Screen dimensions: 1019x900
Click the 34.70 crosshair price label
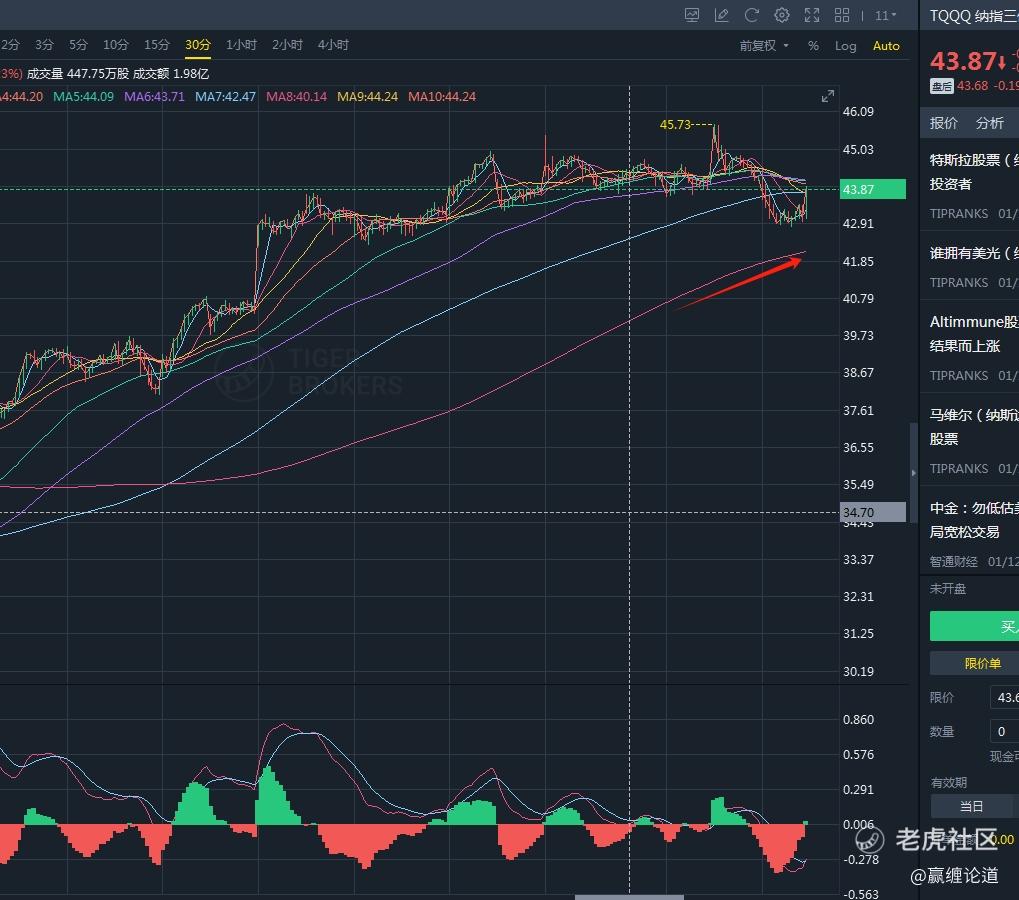tap(873, 512)
